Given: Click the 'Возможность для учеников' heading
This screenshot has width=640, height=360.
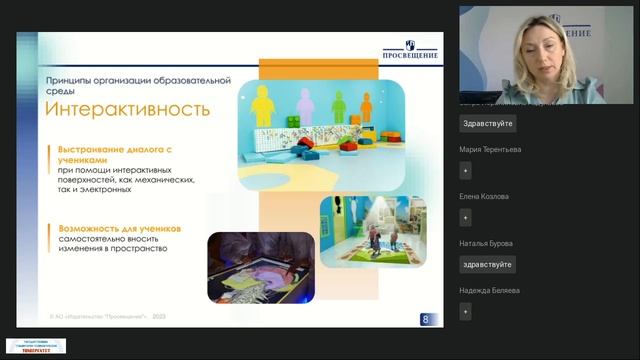Looking at the screenshot, I should pyautogui.click(x=120, y=229).
